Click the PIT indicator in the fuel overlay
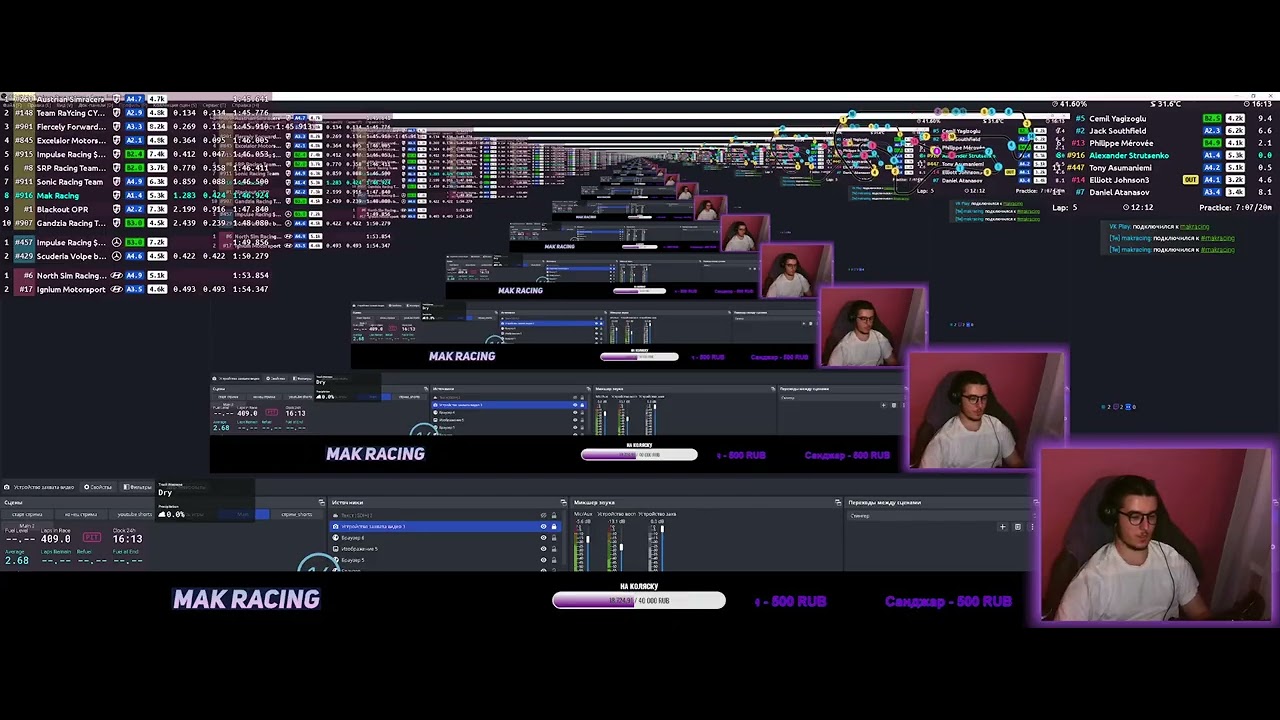 pyautogui.click(x=91, y=539)
